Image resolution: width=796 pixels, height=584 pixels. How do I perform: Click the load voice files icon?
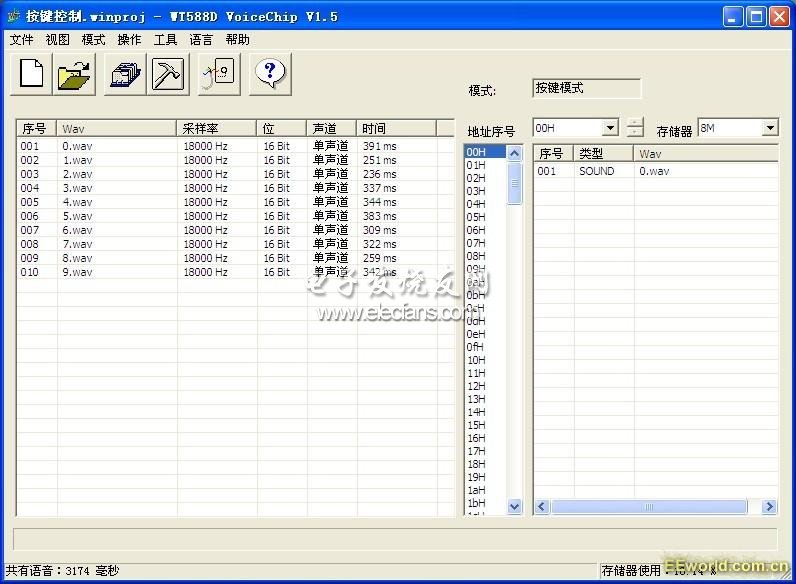click(125, 75)
